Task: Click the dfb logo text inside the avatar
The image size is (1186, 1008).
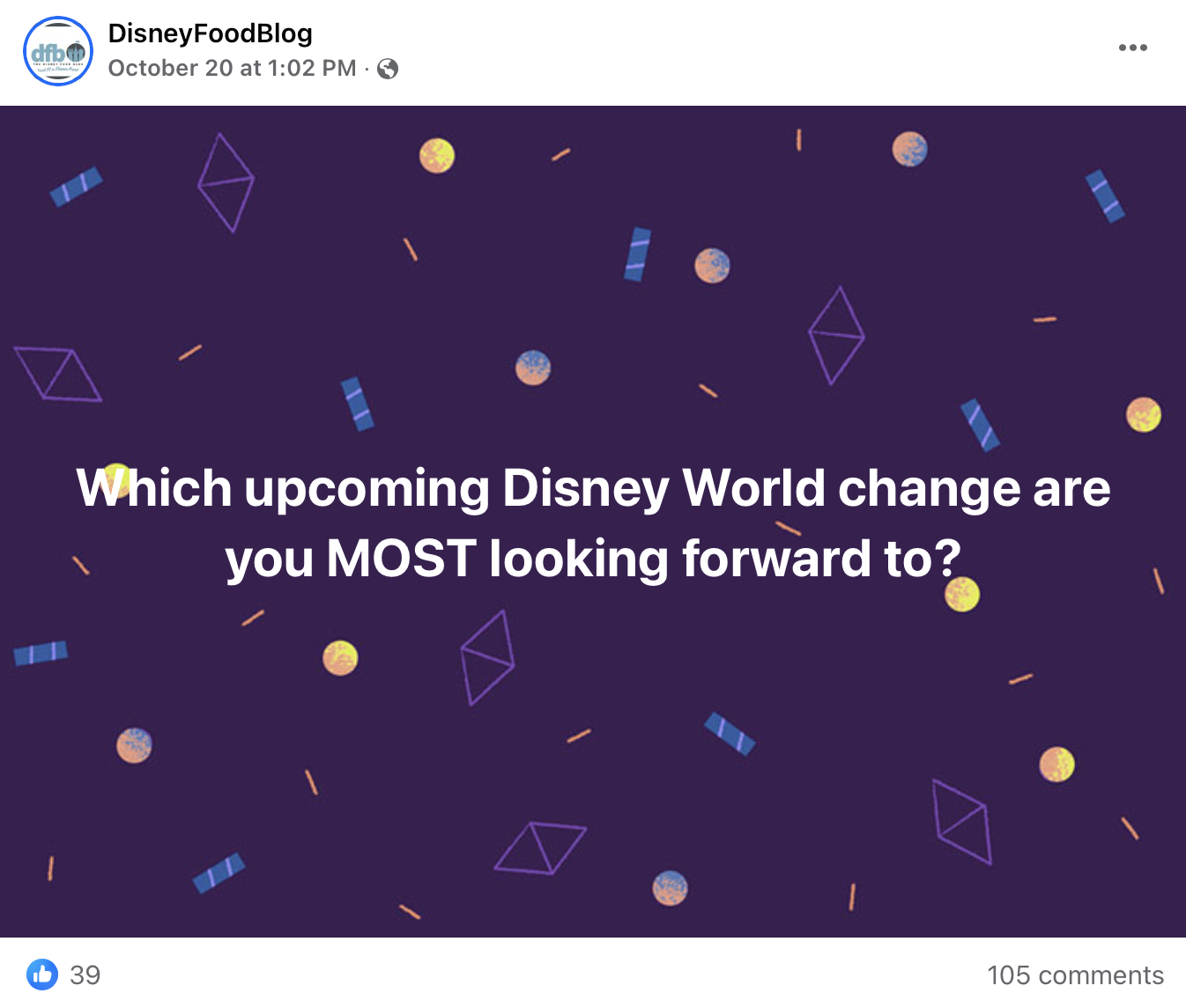Action: click(x=49, y=52)
